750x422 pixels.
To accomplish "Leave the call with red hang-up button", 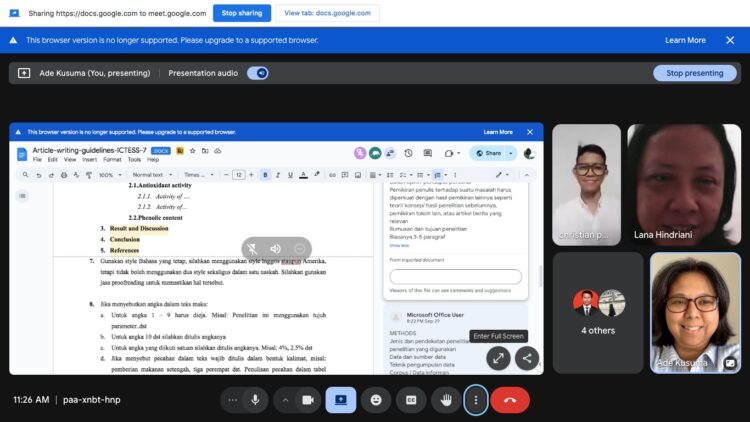I will point(510,400).
